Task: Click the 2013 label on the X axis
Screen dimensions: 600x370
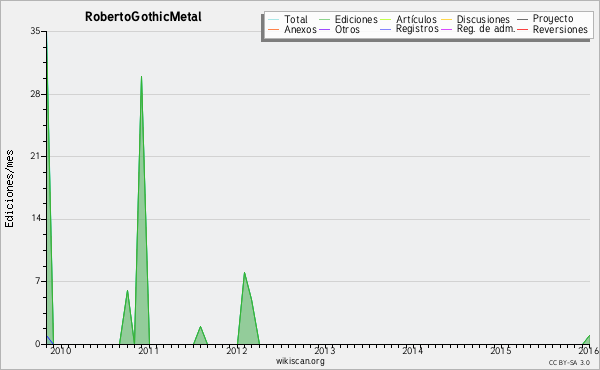Action: pyautogui.click(x=324, y=350)
